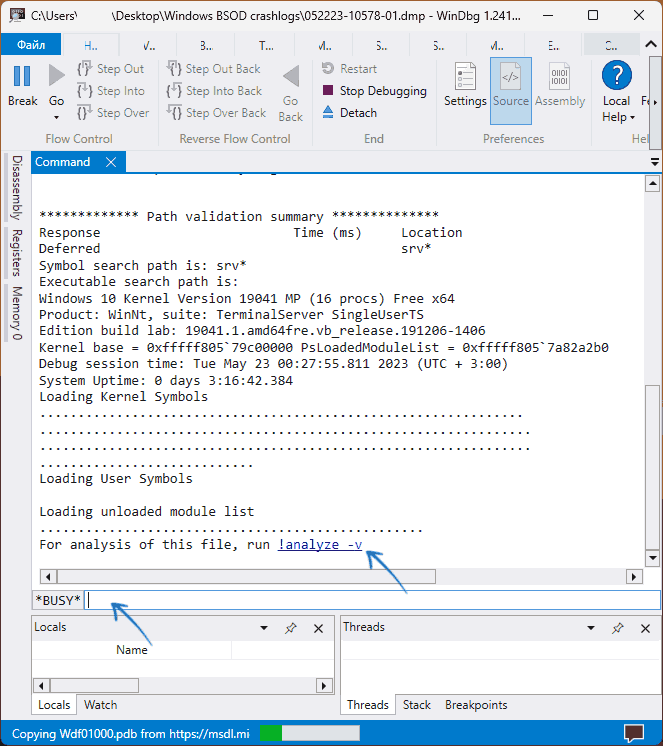This screenshot has width=663, height=746.
Task: Click the status text Copying Wdf01000.pdb
Action: (131, 734)
